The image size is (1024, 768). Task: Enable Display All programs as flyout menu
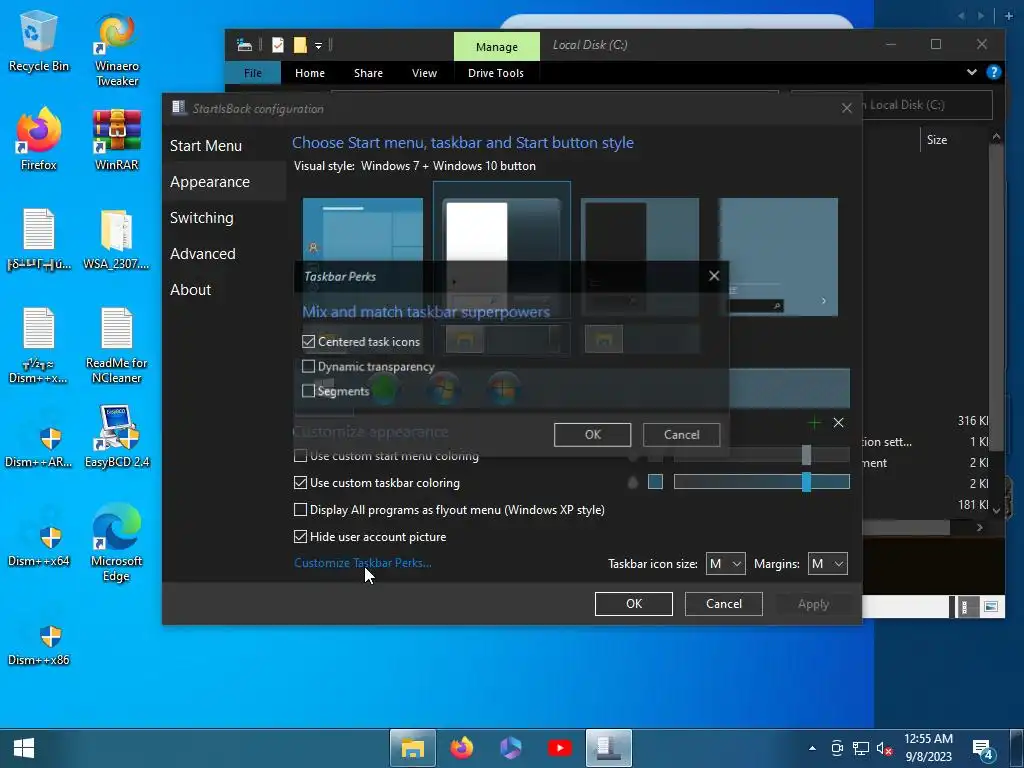[x=300, y=509]
